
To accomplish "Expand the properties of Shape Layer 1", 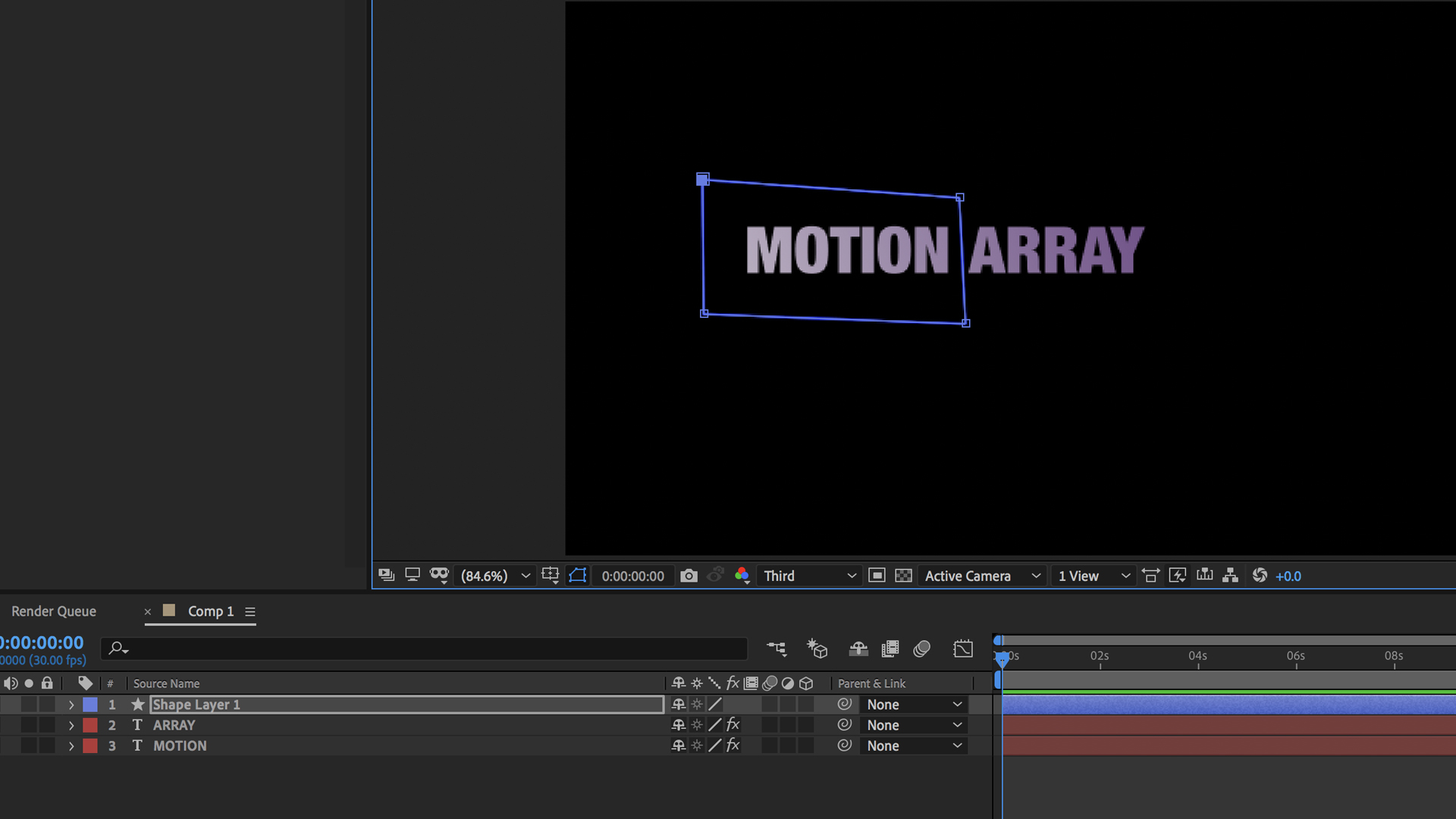I will 71,704.
